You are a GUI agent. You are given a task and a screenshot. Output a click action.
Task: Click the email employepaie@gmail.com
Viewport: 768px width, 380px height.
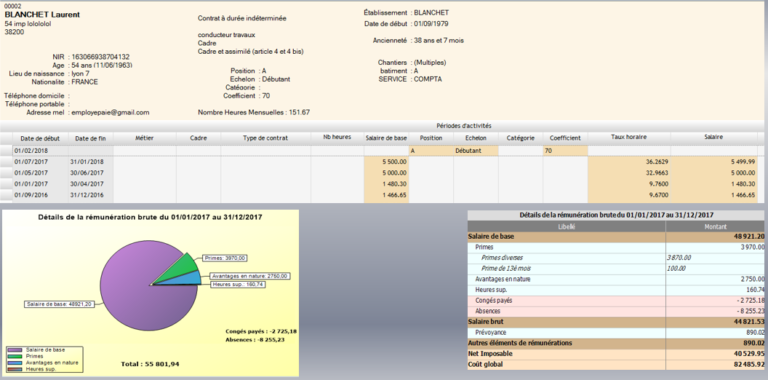(110, 112)
